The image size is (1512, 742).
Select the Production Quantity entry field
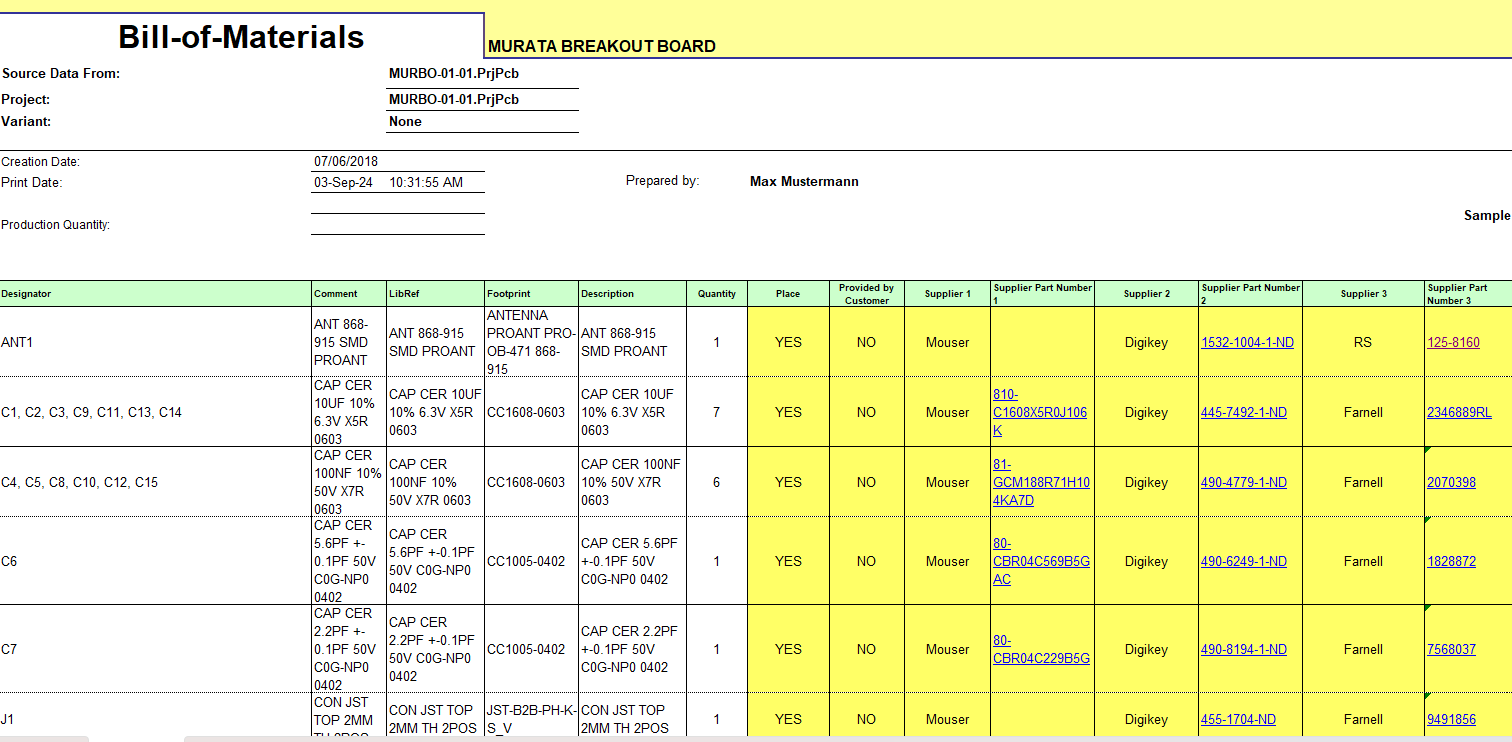397,224
